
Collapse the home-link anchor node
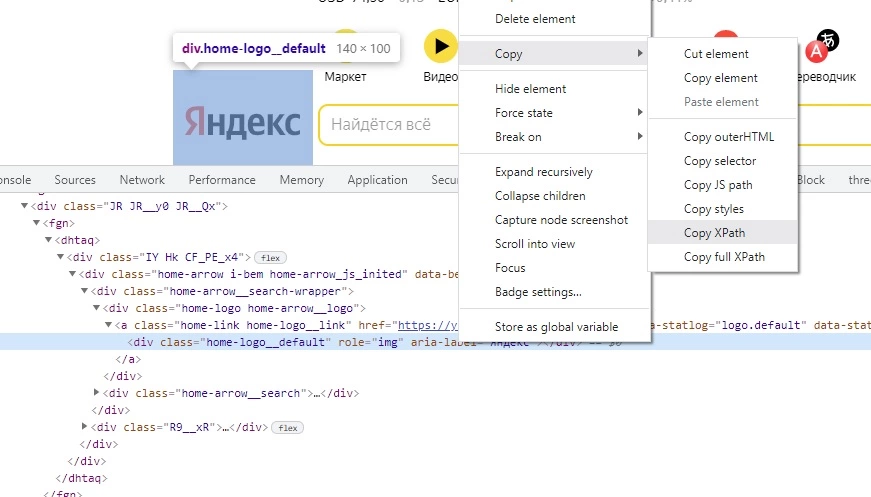(x=108, y=325)
